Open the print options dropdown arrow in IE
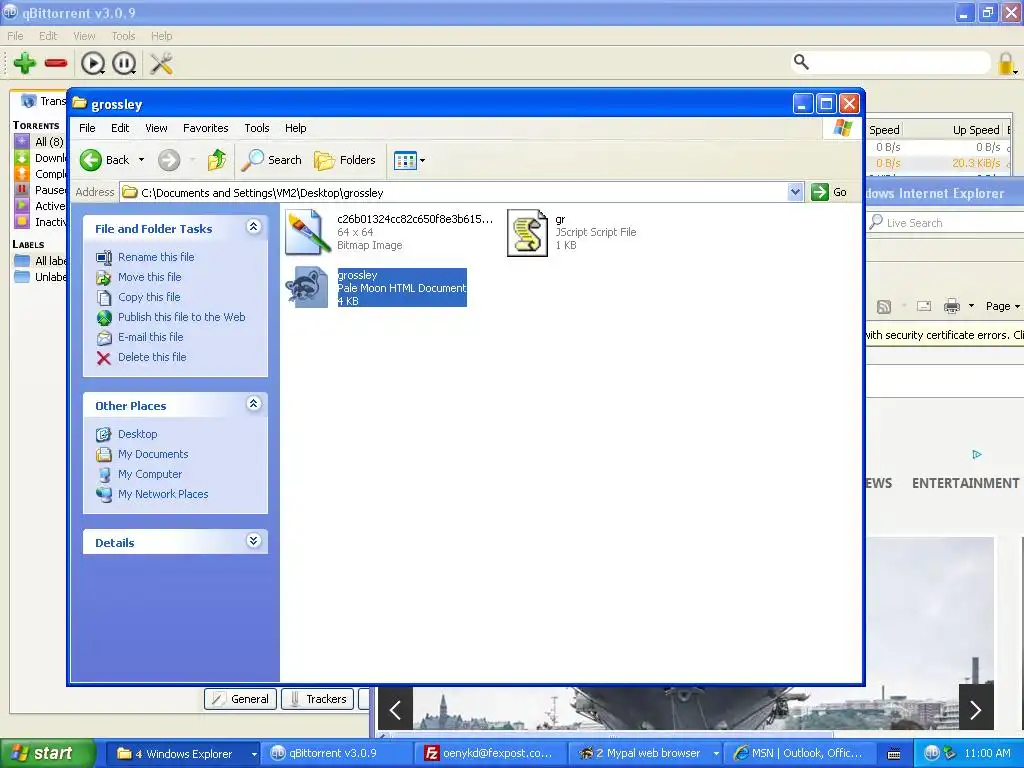Viewport: 1024px width, 768px height. [971, 306]
